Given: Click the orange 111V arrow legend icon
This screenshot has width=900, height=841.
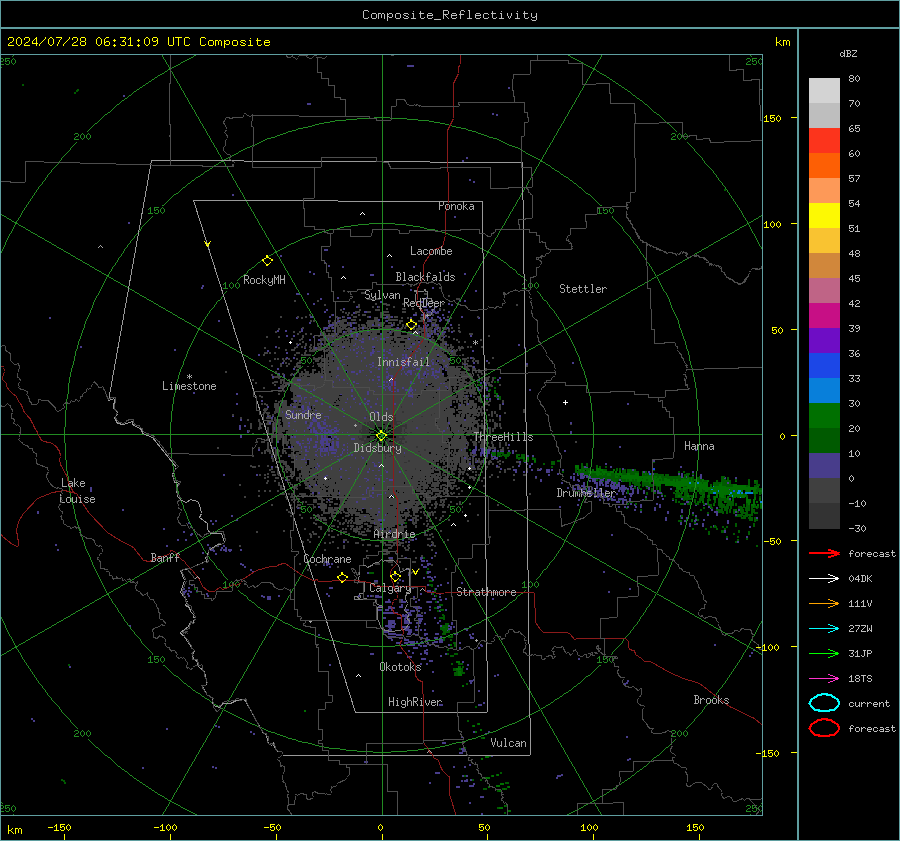Looking at the screenshot, I should (x=824, y=603).
